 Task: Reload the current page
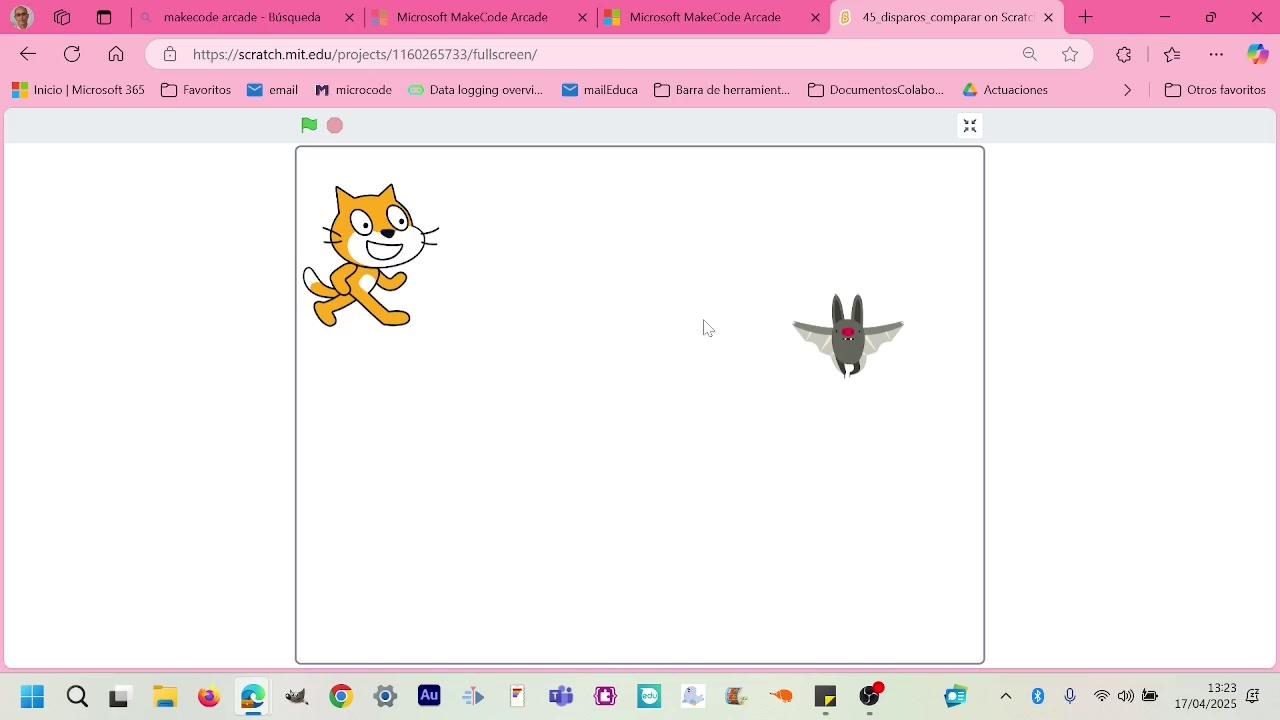coord(72,54)
